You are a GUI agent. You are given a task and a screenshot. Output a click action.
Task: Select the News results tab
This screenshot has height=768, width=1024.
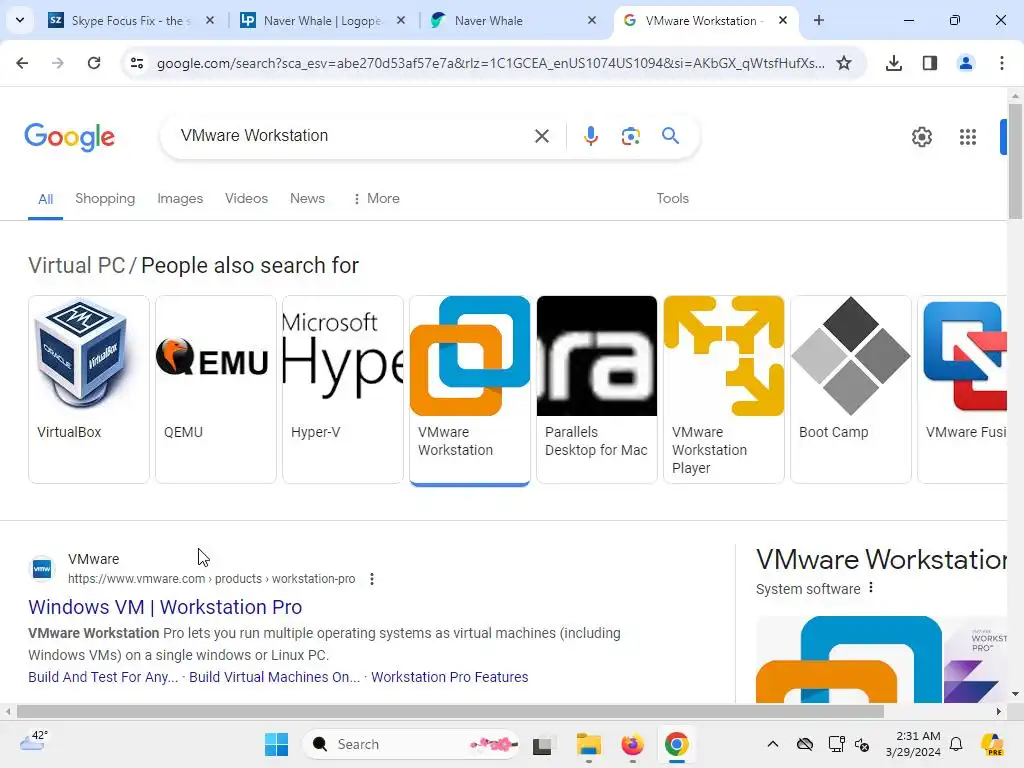(307, 199)
